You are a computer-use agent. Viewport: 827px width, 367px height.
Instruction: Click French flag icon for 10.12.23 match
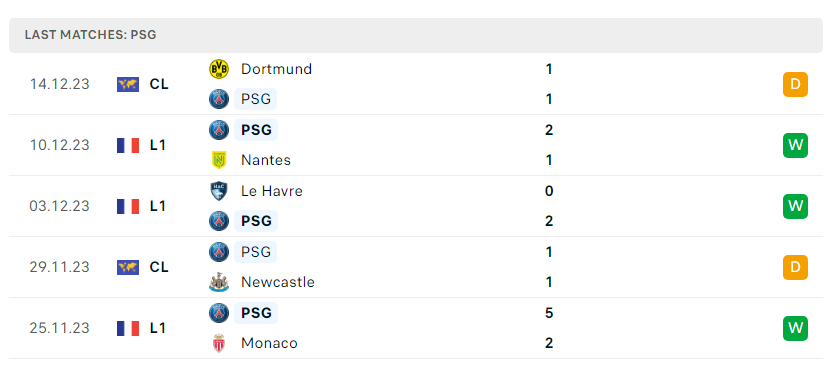[128, 146]
